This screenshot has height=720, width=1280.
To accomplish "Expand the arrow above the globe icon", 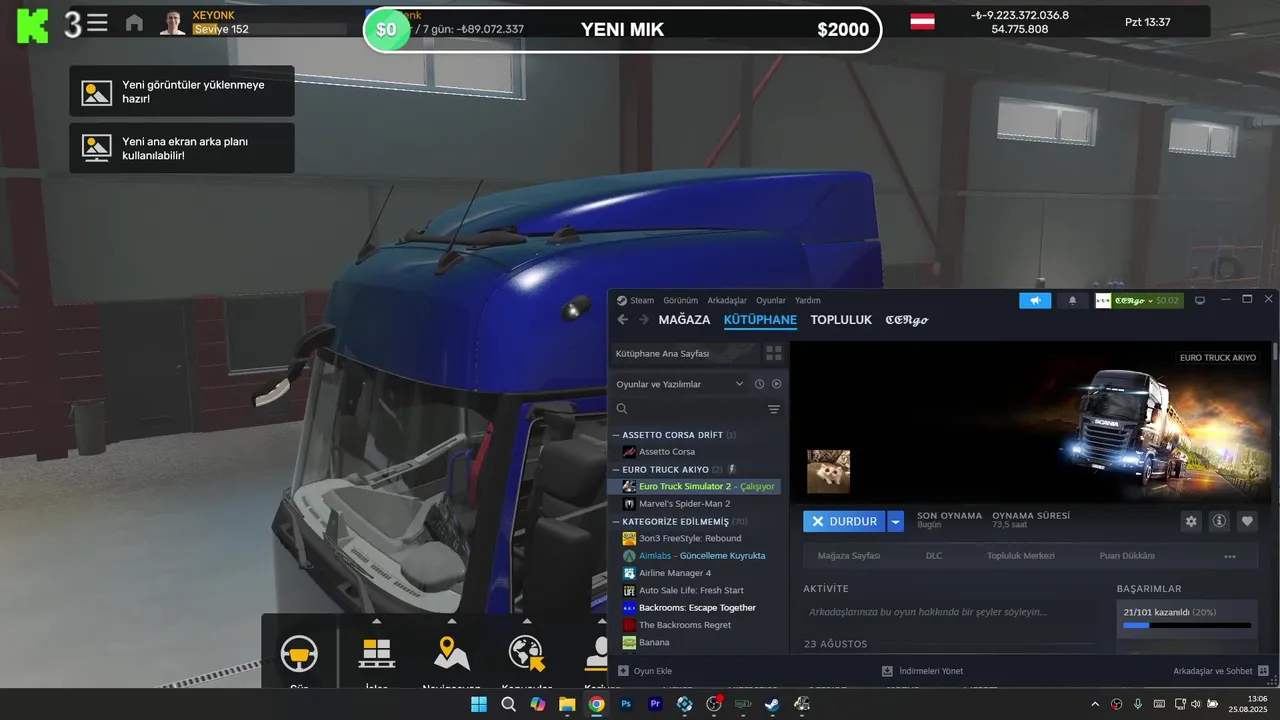I will (x=527, y=622).
